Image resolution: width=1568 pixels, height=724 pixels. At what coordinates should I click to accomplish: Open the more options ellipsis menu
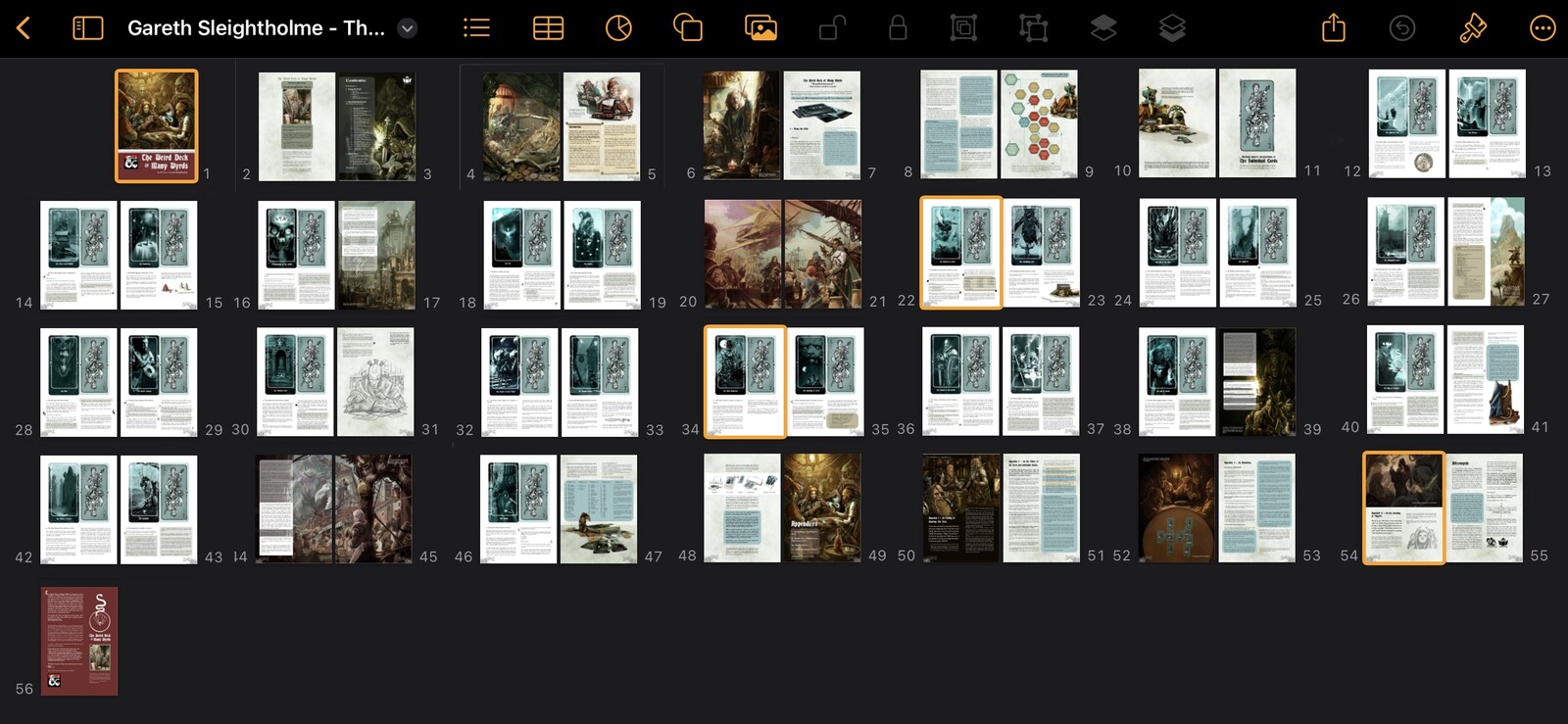coord(1543,28)
